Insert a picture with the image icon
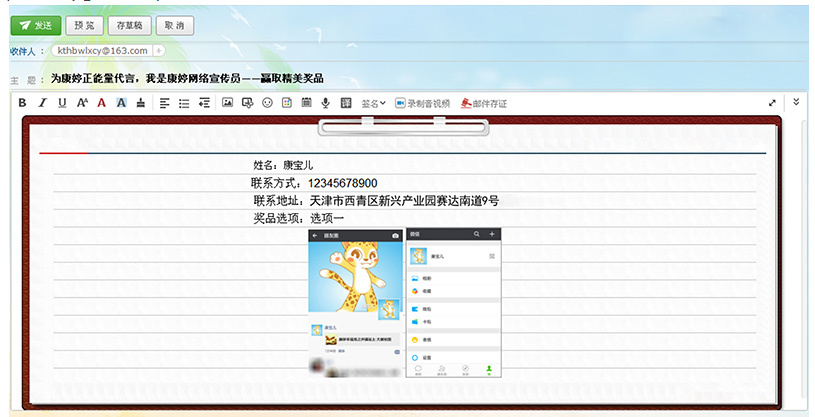 (227, 102)
